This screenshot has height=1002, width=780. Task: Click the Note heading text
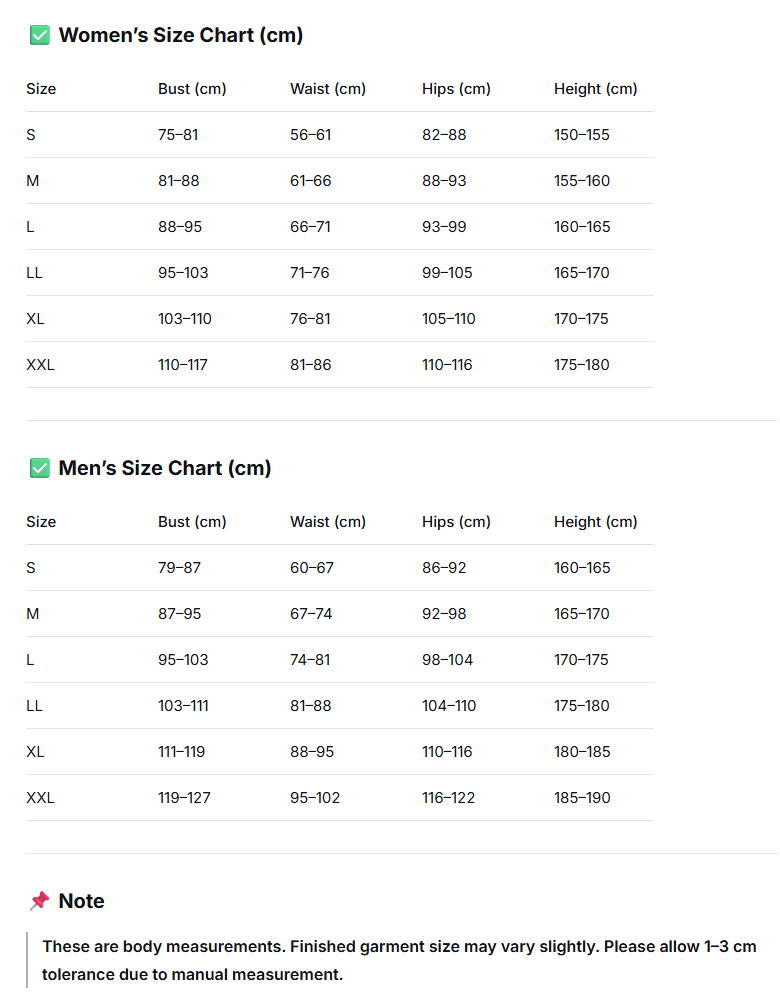click(81, 901)
